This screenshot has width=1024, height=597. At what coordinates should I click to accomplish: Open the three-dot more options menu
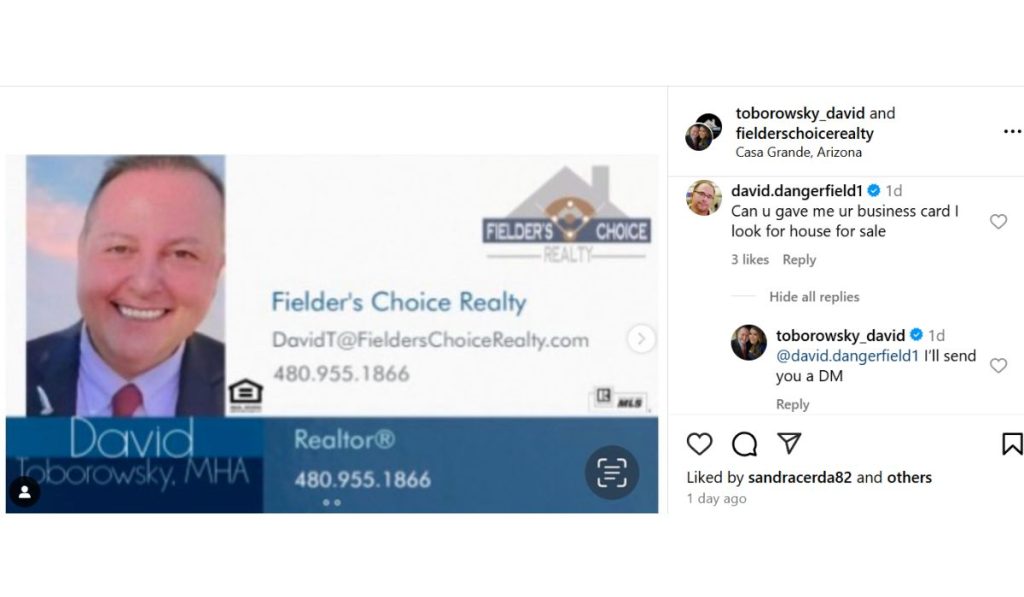pos(1012,132)
